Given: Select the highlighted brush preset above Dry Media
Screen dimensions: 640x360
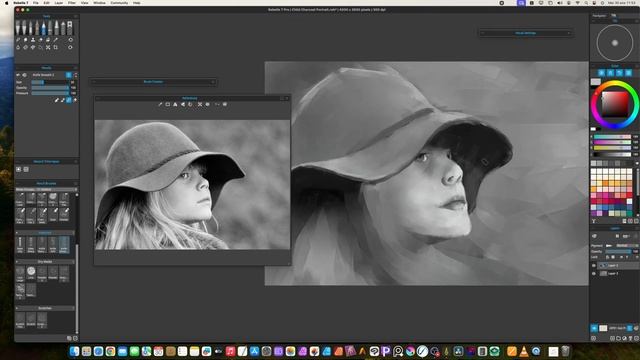Looking at the screenshot, I should (x=64, y=244).
